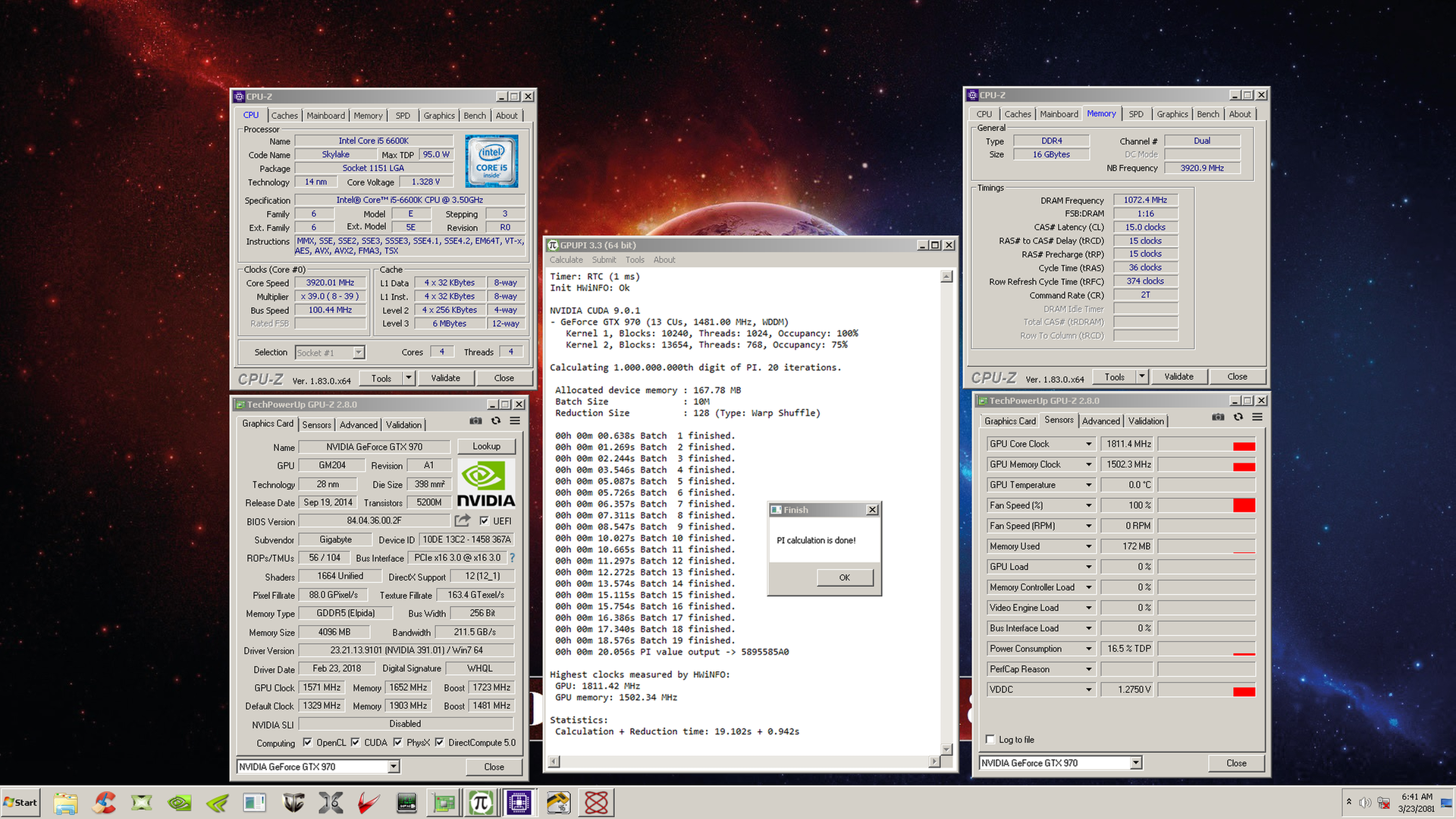Click Validate button in left CPU-Z
1456x819 pixels.
coord(445,378)
